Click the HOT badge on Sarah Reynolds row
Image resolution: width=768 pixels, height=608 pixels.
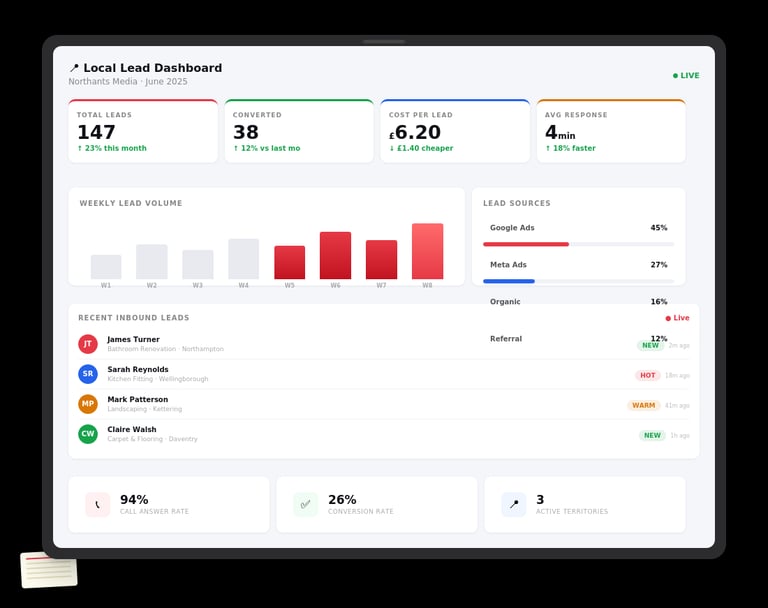648,375
